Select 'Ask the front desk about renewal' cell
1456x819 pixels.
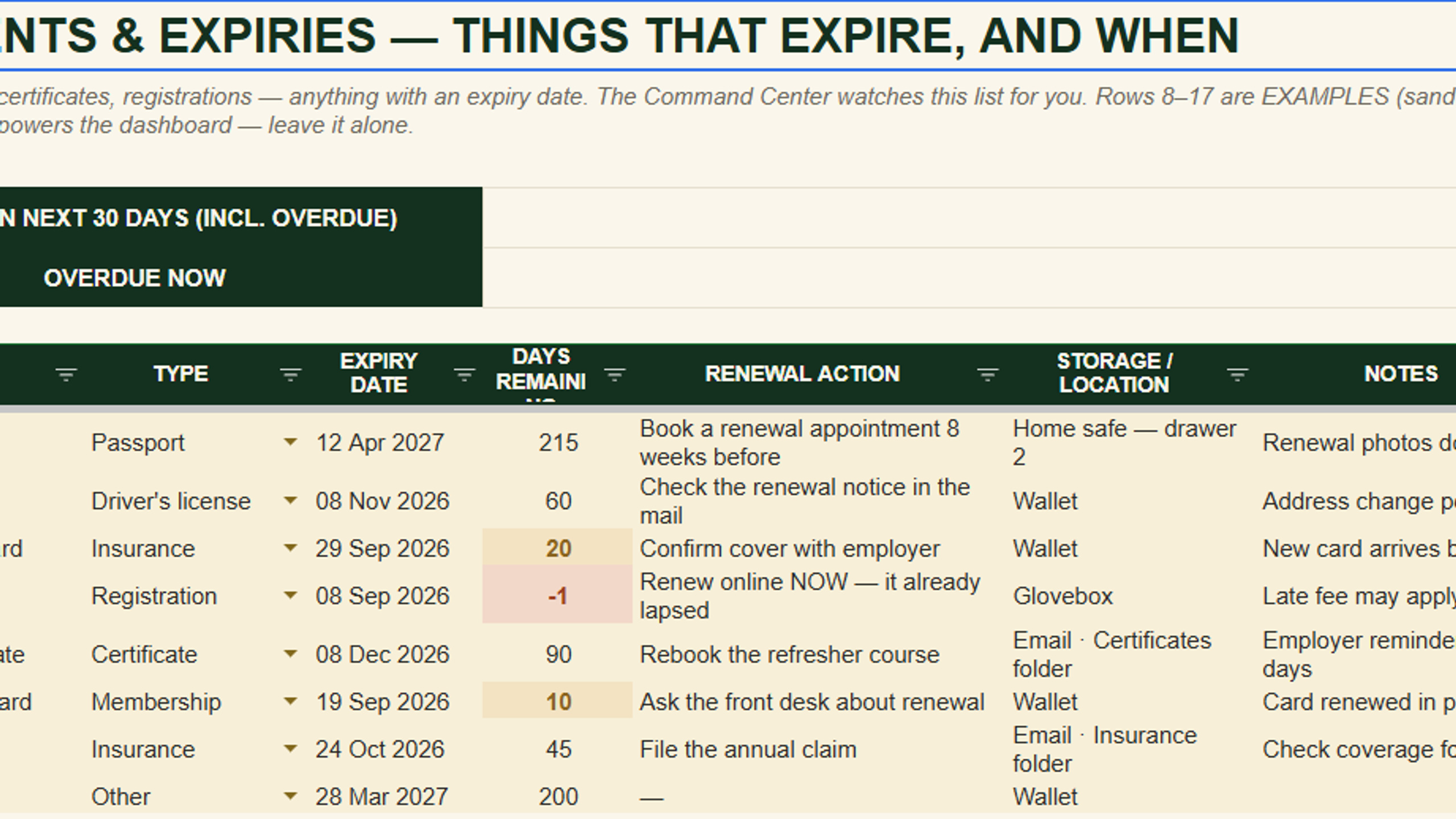coord(819,701)
